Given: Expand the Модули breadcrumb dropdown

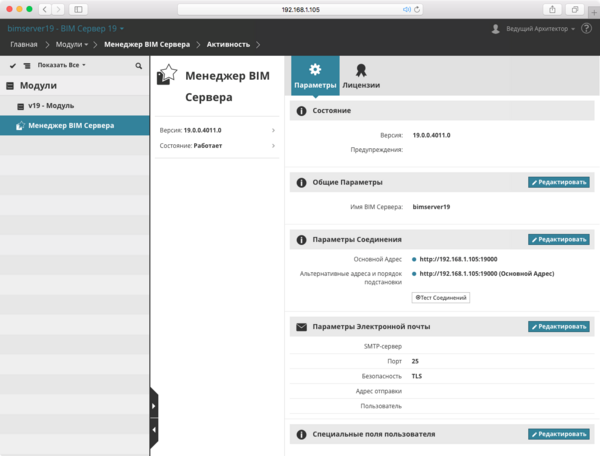Looking at the screenshot, I should pyautogui.click(x=72, y=44).
